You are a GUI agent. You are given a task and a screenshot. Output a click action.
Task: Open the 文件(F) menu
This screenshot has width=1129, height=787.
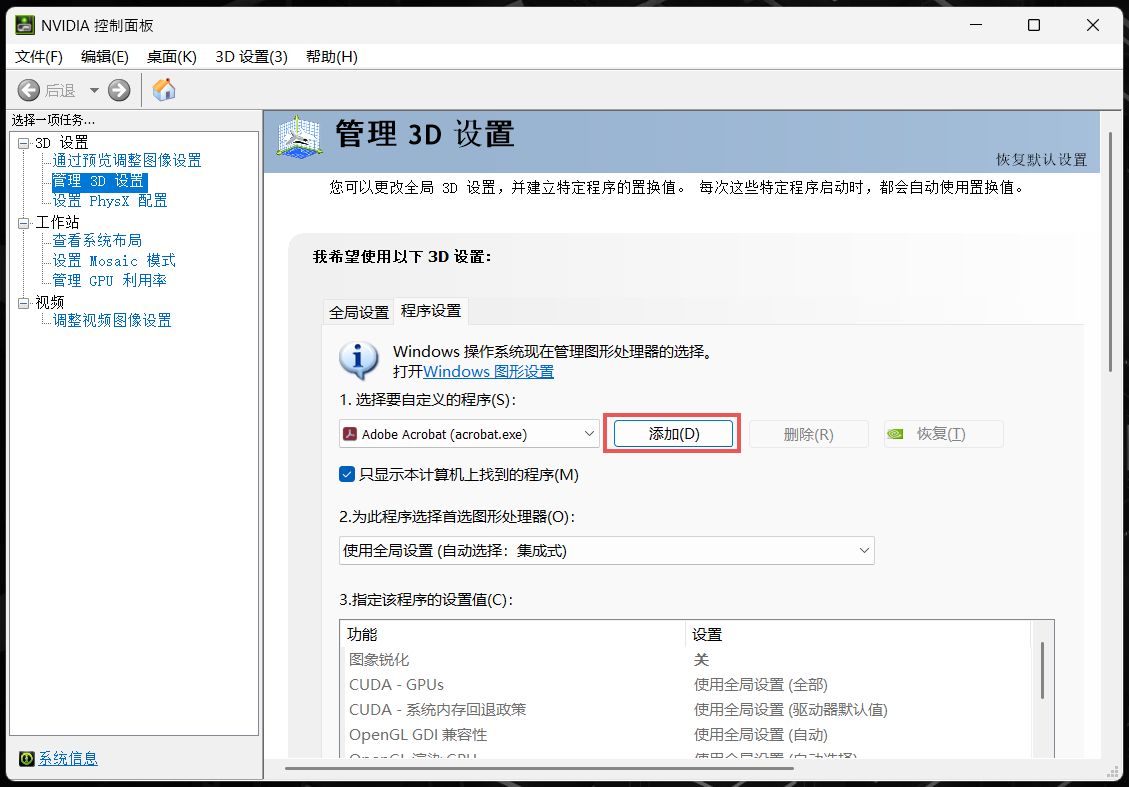[39, 57]
